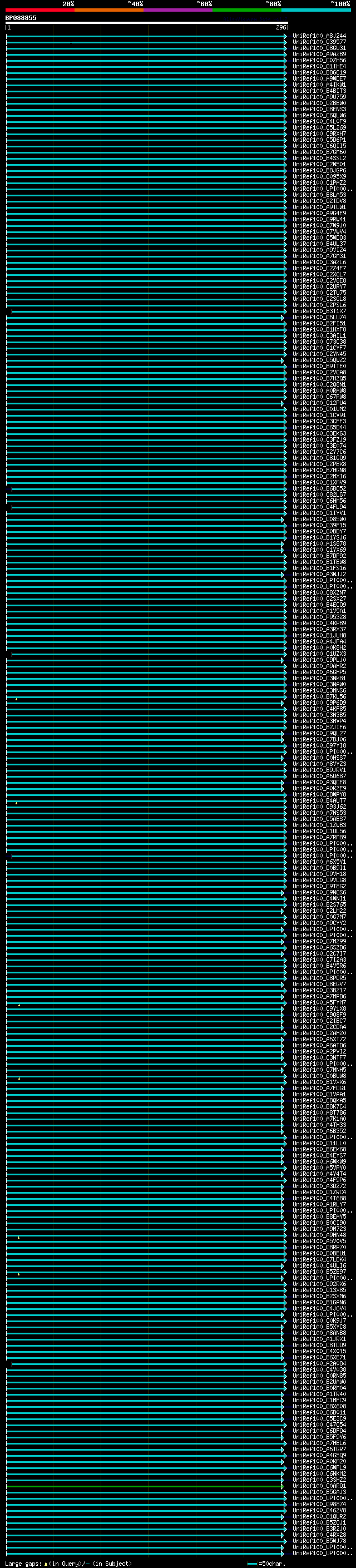Select the UniRef100_Q6LU74 label
The image size is (356, 1568).
(x=319, y=317)
